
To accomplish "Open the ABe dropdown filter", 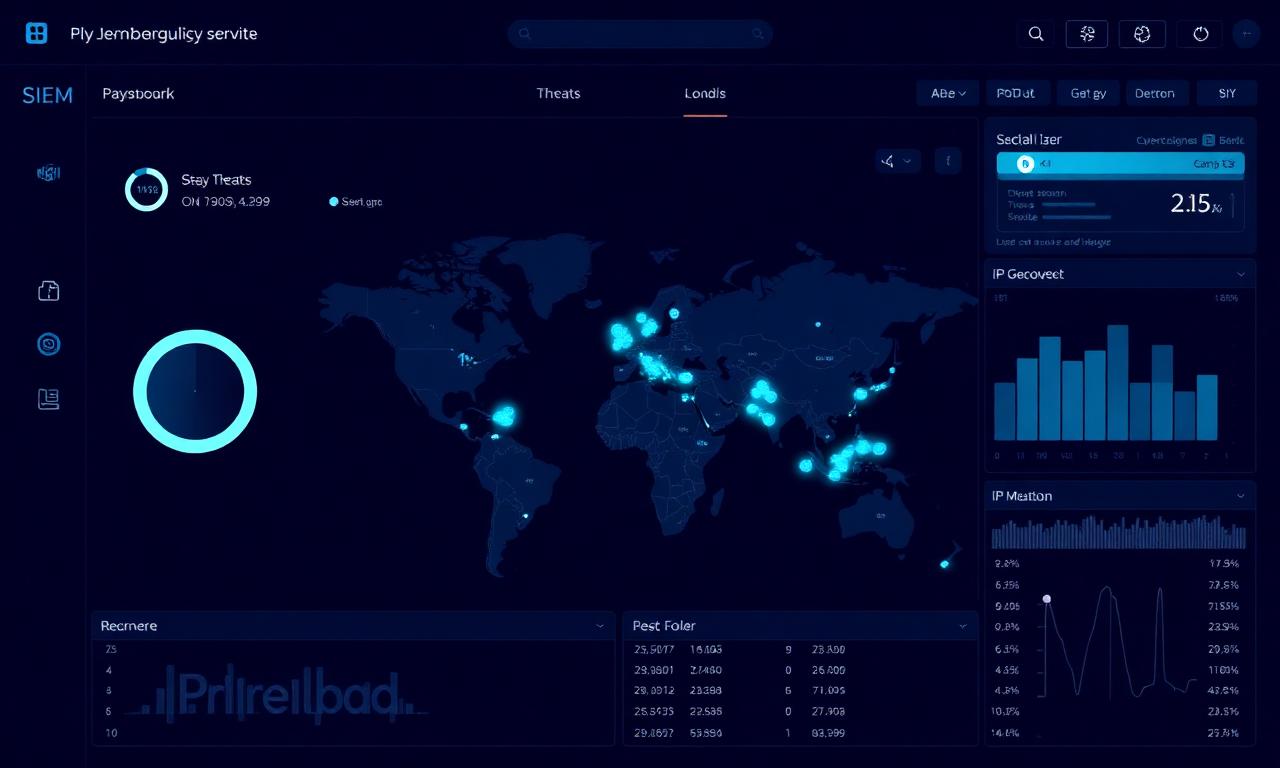I will pyautogui.click(x=947, y=93).
